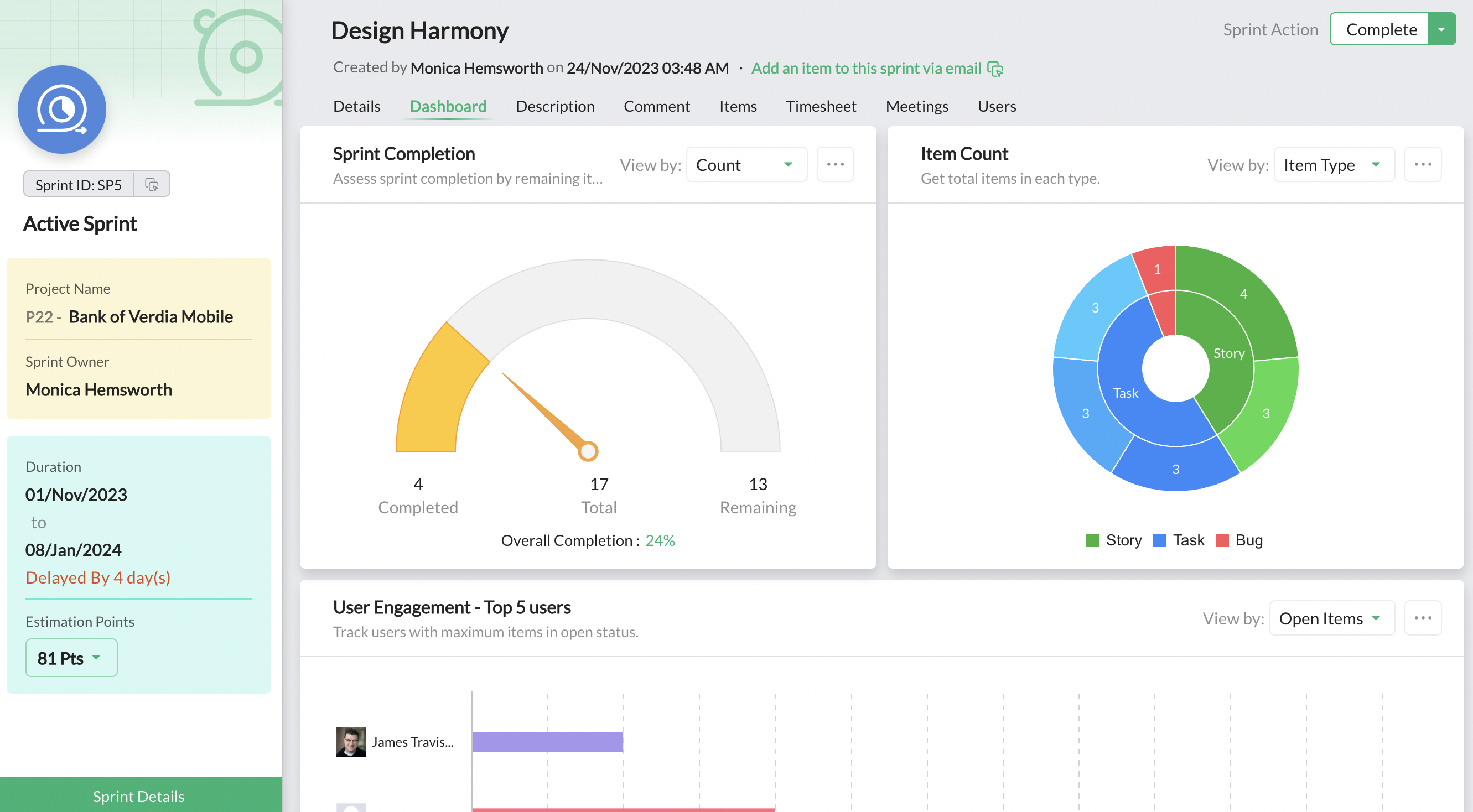Click James Travis avatar photo

click(350, 742)
